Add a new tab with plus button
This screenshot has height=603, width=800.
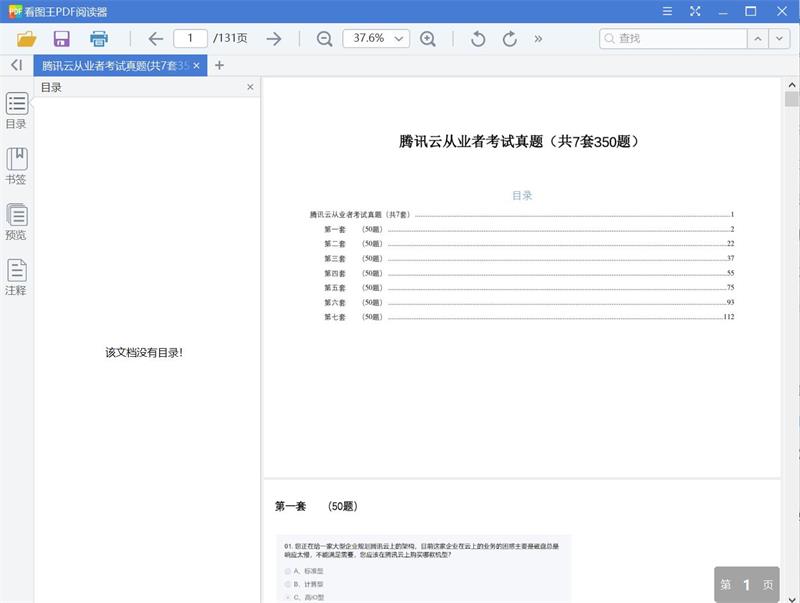(x=219, y=65)
